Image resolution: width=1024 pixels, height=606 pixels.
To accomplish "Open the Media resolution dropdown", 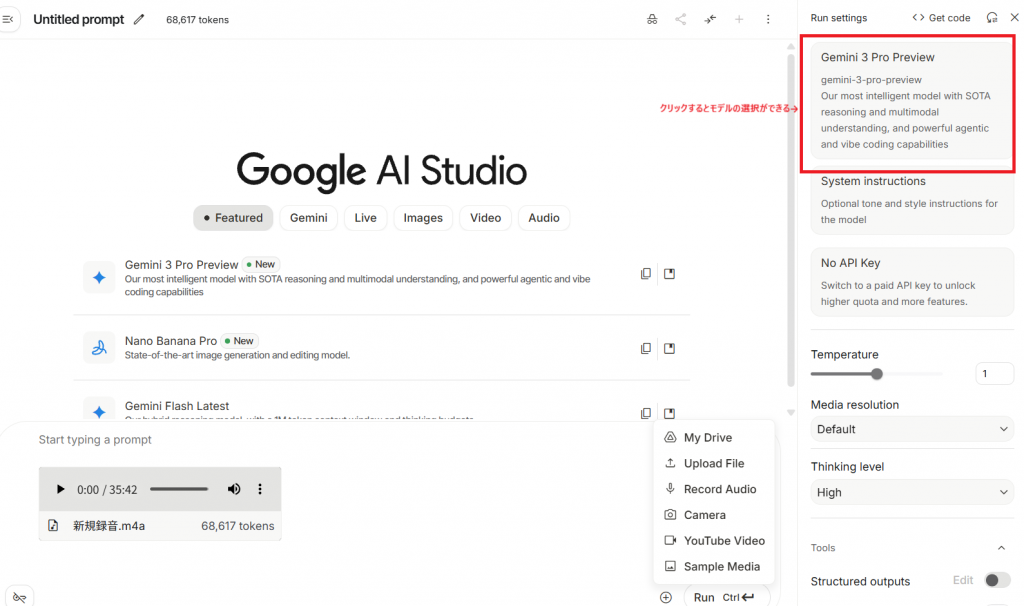I will (x=912, y=429).
